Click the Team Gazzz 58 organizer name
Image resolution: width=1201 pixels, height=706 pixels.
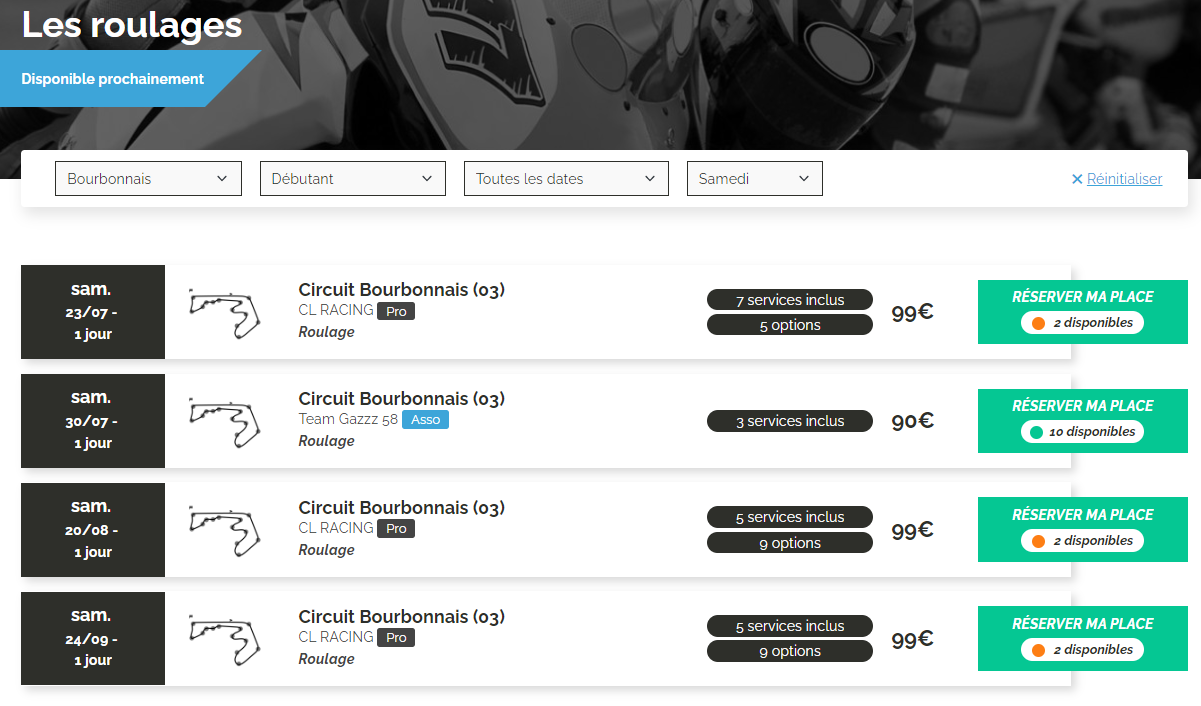click(x=348, y=419)
